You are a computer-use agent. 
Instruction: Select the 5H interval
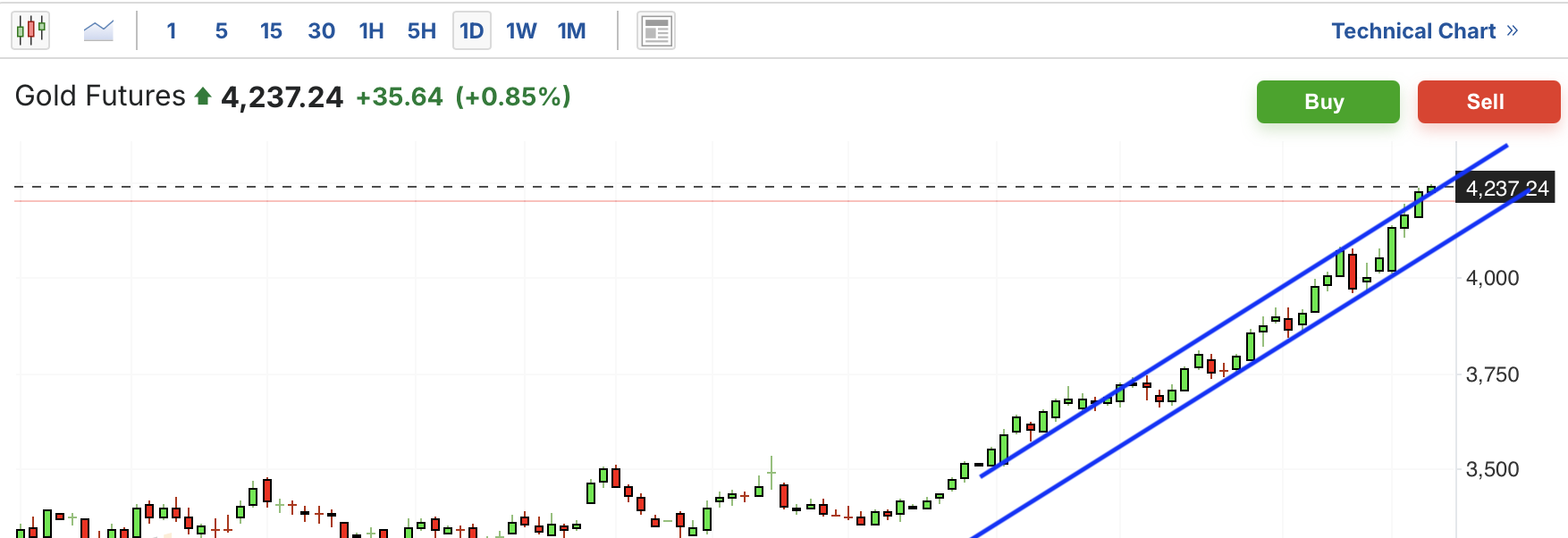[422, 31]
